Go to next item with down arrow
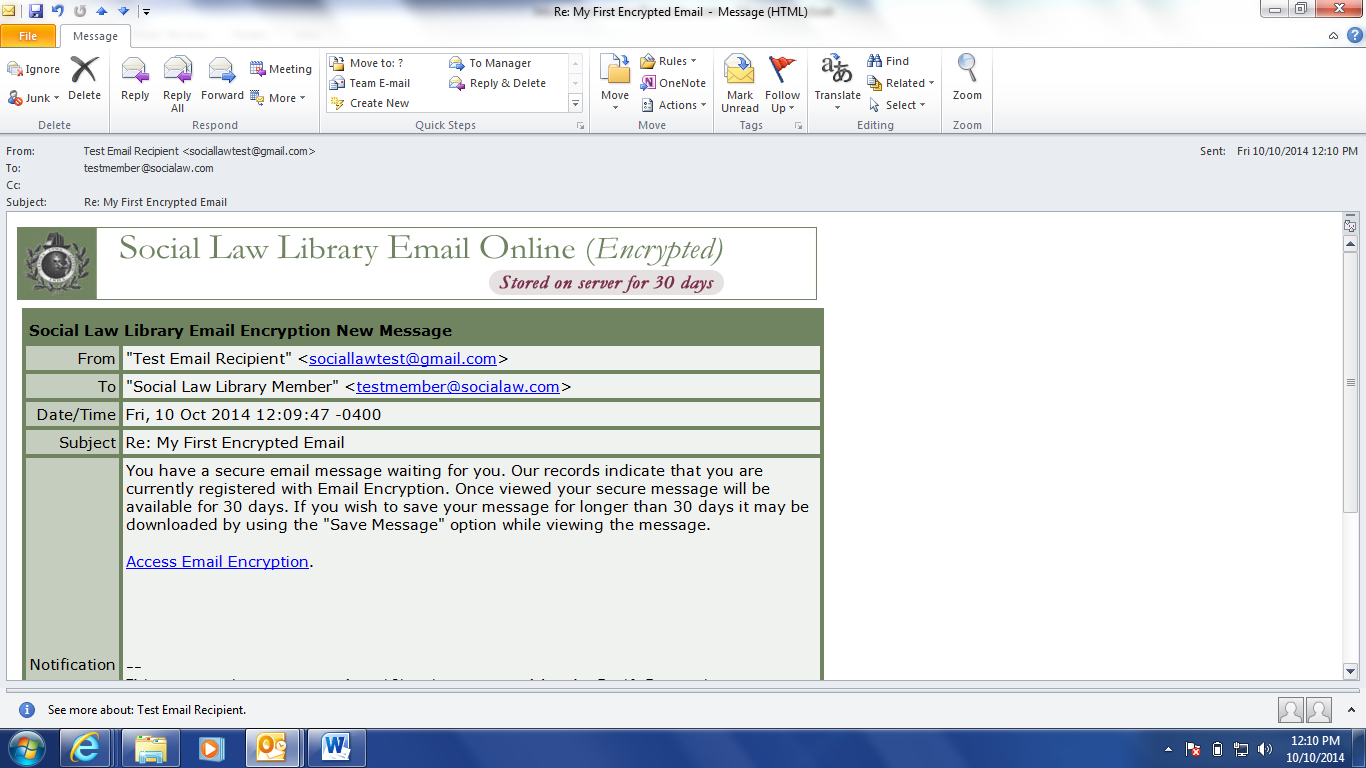The height and width of the screenshot is (768, 1366). coord(123,11)
